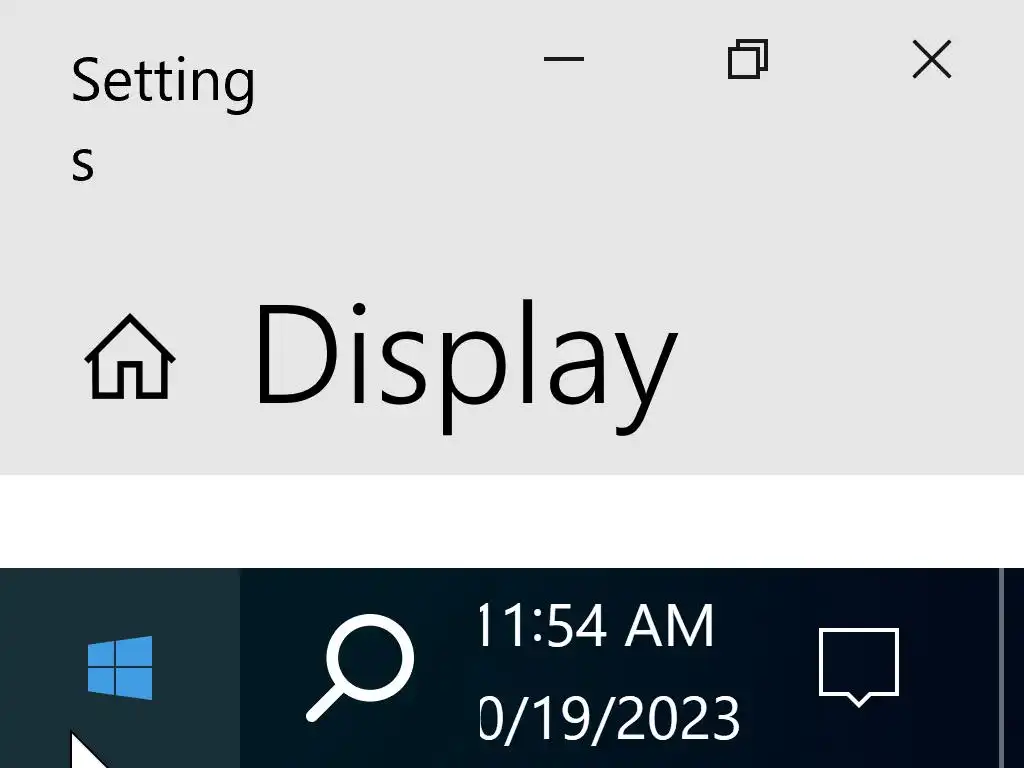
Task: Click the wrapped "s" of the Settings title
Action: (83, 163)
